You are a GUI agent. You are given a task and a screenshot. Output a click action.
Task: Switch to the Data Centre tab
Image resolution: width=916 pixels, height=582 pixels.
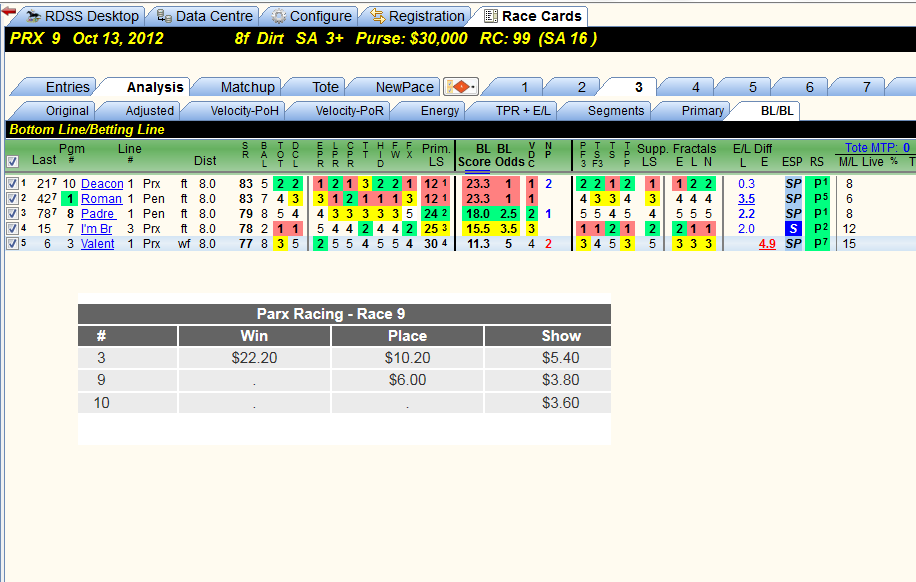[x=206, y=16]
